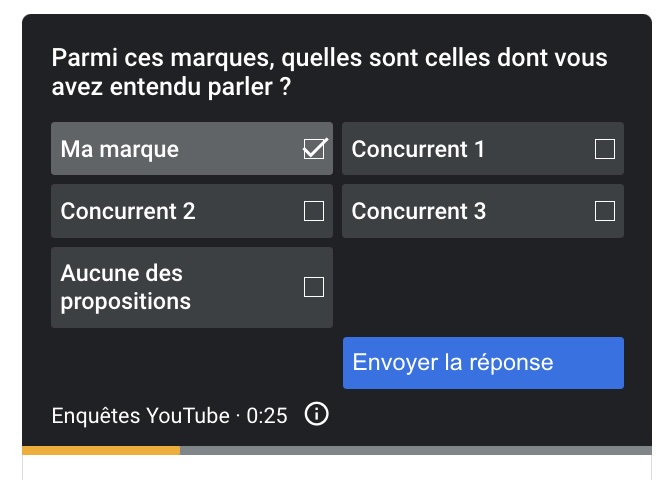The image size is (660, 480).
Task: Enable the Concurrent 2 checkbox
Action: (x=314, y=211)
